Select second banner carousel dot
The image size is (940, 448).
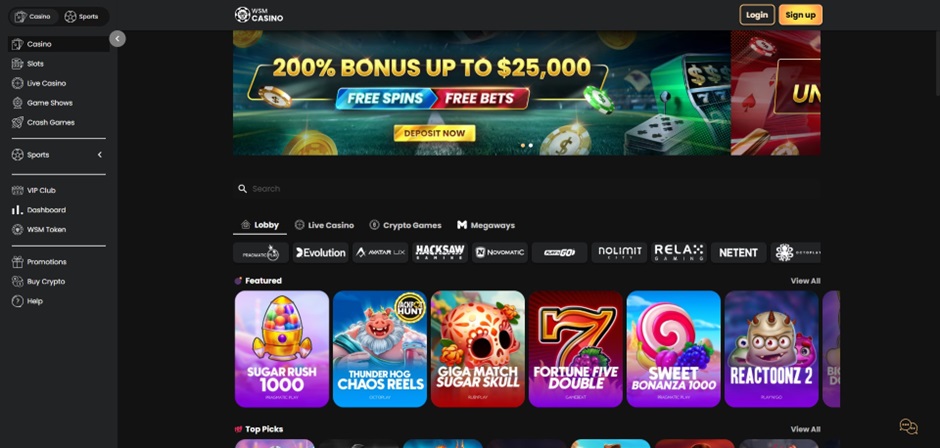(531, 145)
